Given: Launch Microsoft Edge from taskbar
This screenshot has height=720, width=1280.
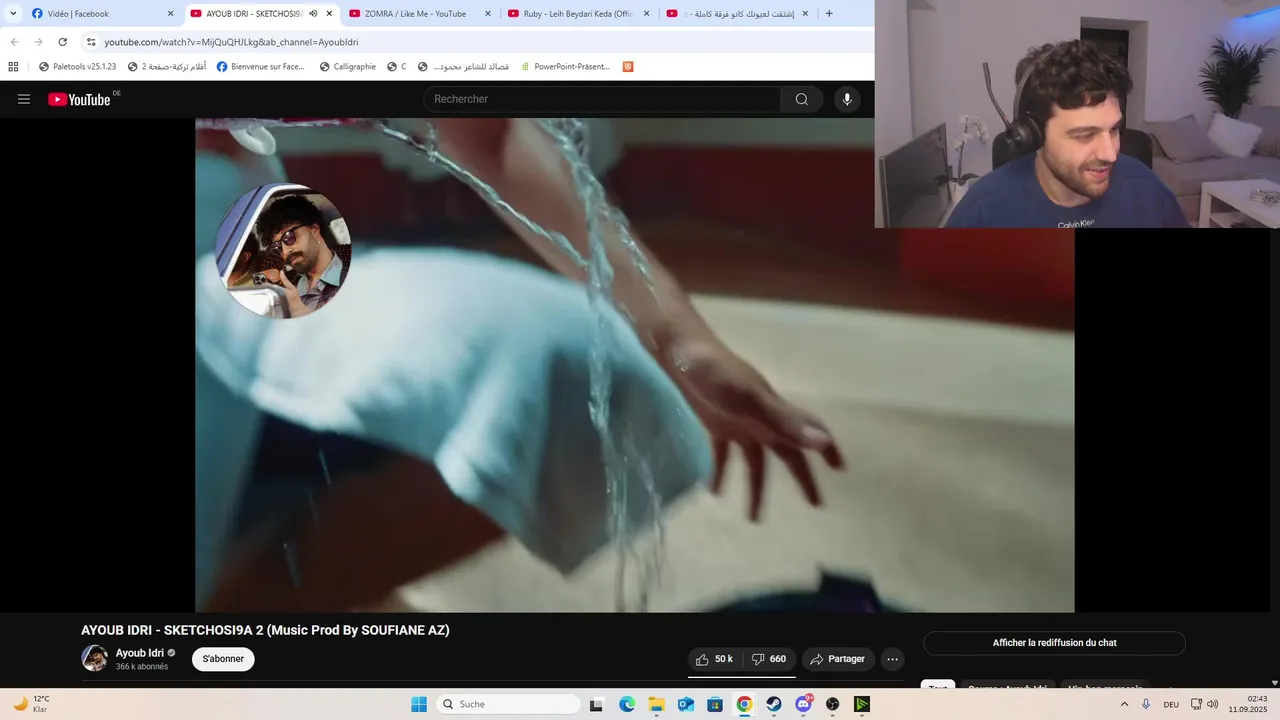Looking at the screenshot, I should click(627, 704).
